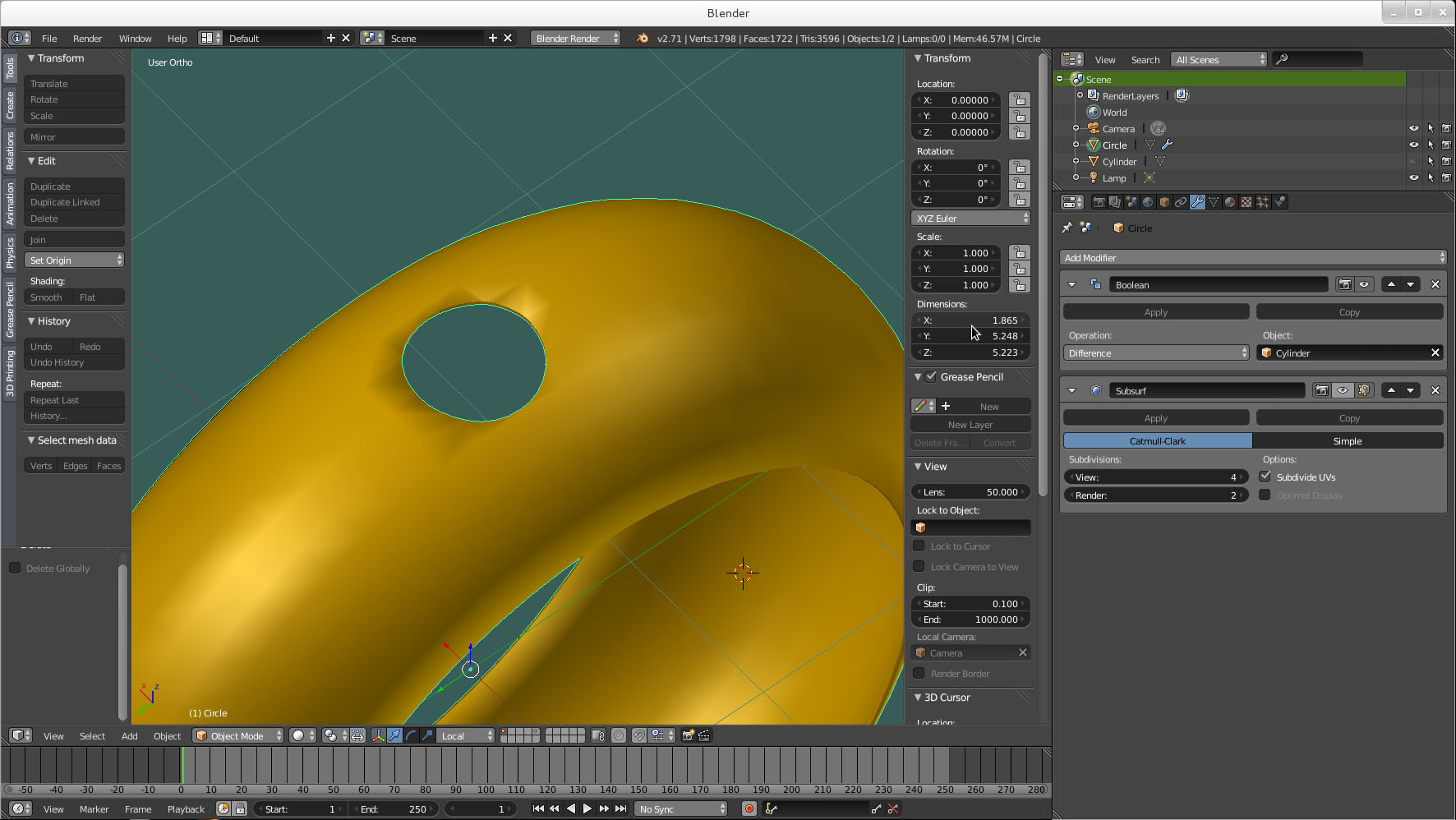This screenshot has width=1456, height=820.
Task: Click the OpenGL render camera icon in viewport header
Action: tap(688, 735)
